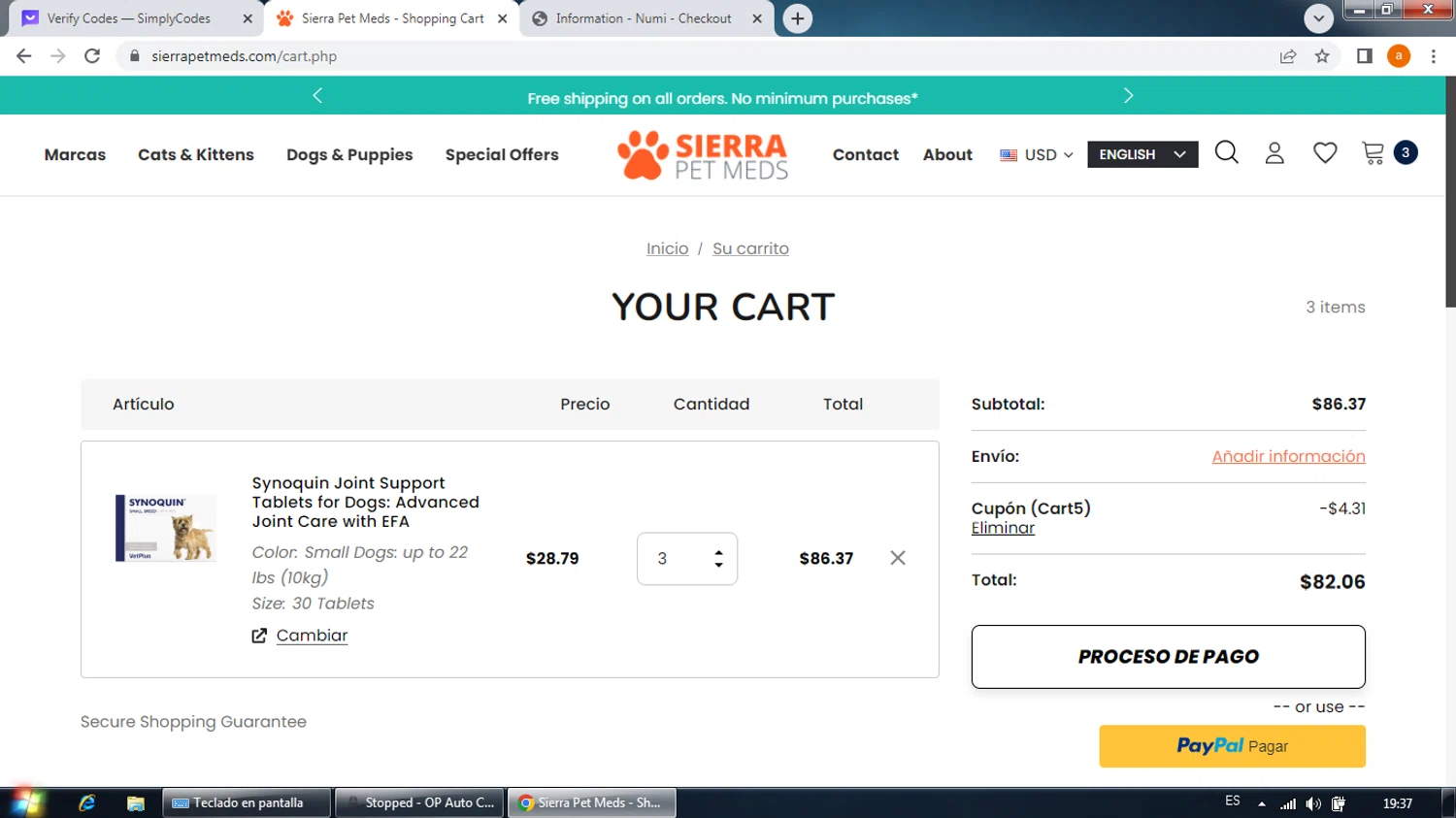Viewport: 1456px width, 818px height.
Task: Open the Special Offers menu
Action: pos(502,154)
